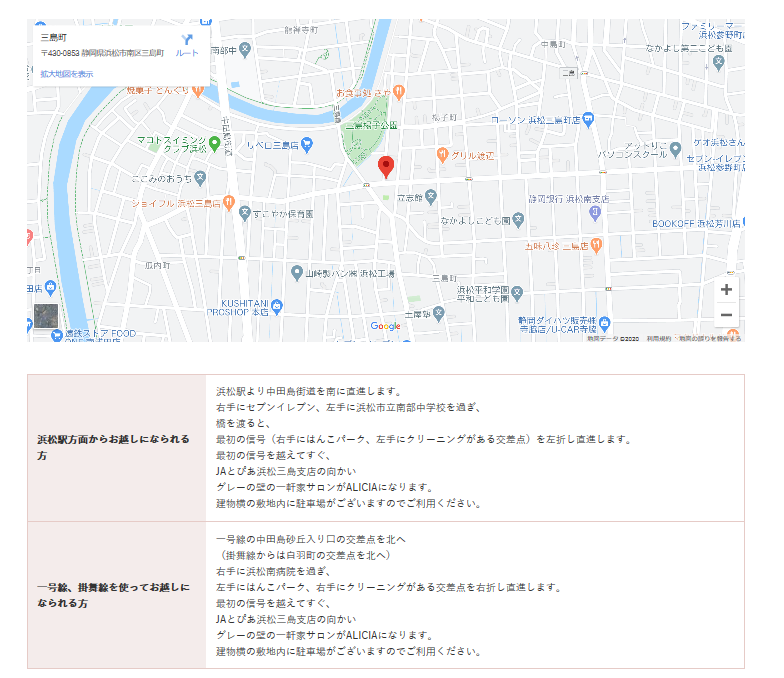Click the 静岡銀行 浜松南支店 bank icon
The width and height of the screenshot is (784, 678).
[596, 212]
